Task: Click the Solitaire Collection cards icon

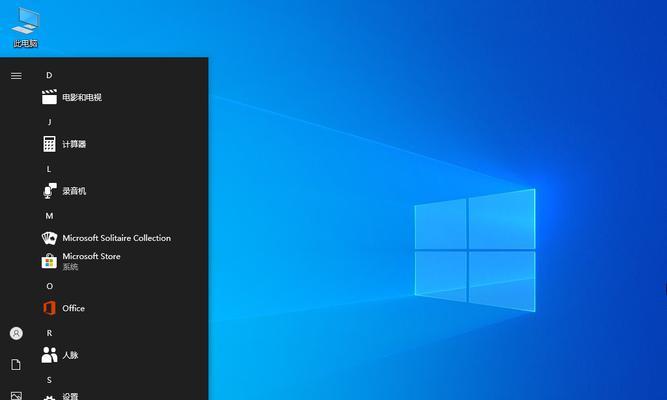Action: click(49, 238)
